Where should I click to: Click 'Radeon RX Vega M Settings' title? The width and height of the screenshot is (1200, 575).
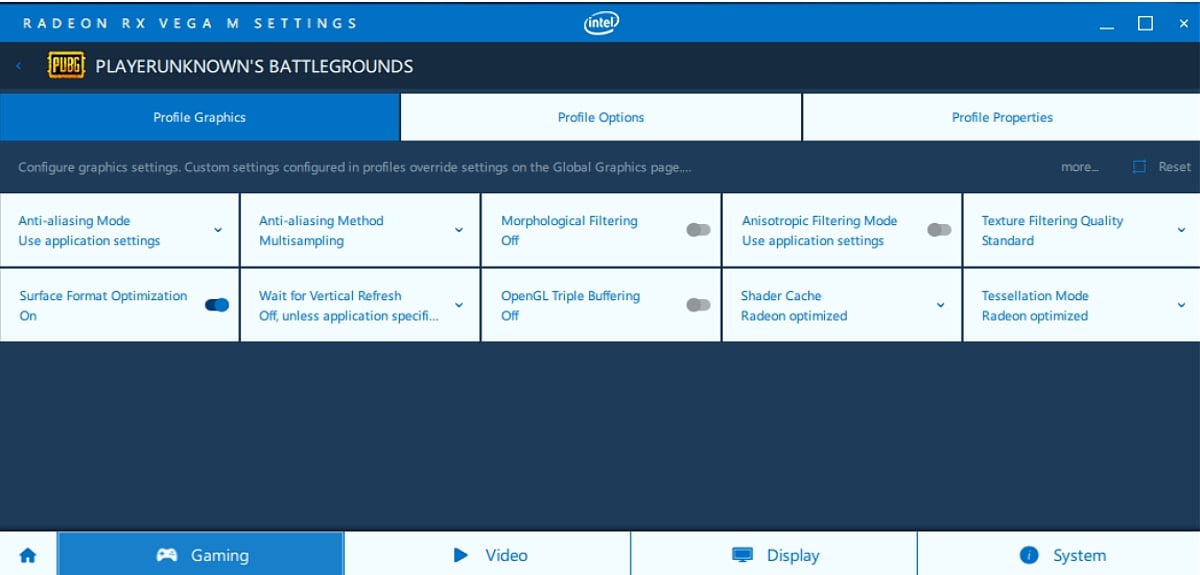coord(190,23)
